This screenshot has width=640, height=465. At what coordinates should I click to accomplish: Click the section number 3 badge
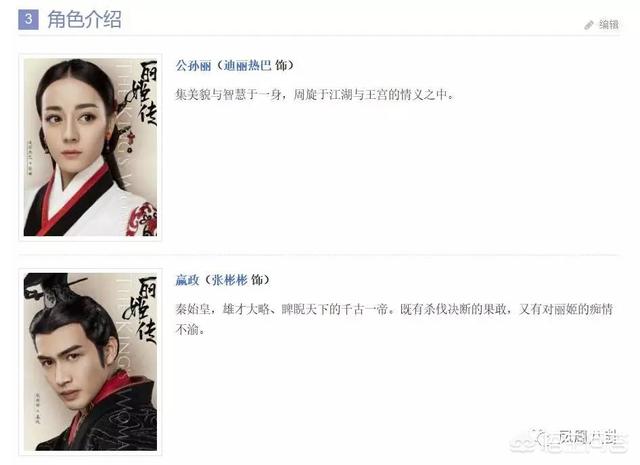coord(28,19)
